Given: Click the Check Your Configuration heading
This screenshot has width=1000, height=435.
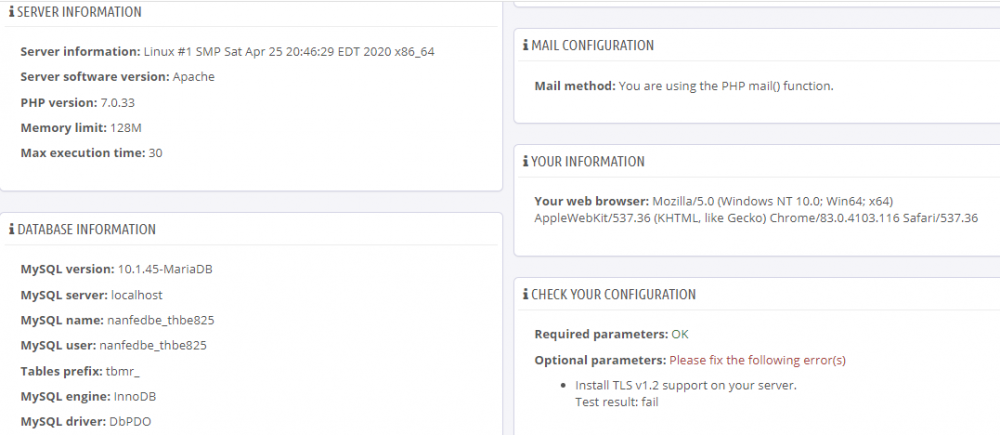Looking at the screenshot, I should (x=613, y=295).
